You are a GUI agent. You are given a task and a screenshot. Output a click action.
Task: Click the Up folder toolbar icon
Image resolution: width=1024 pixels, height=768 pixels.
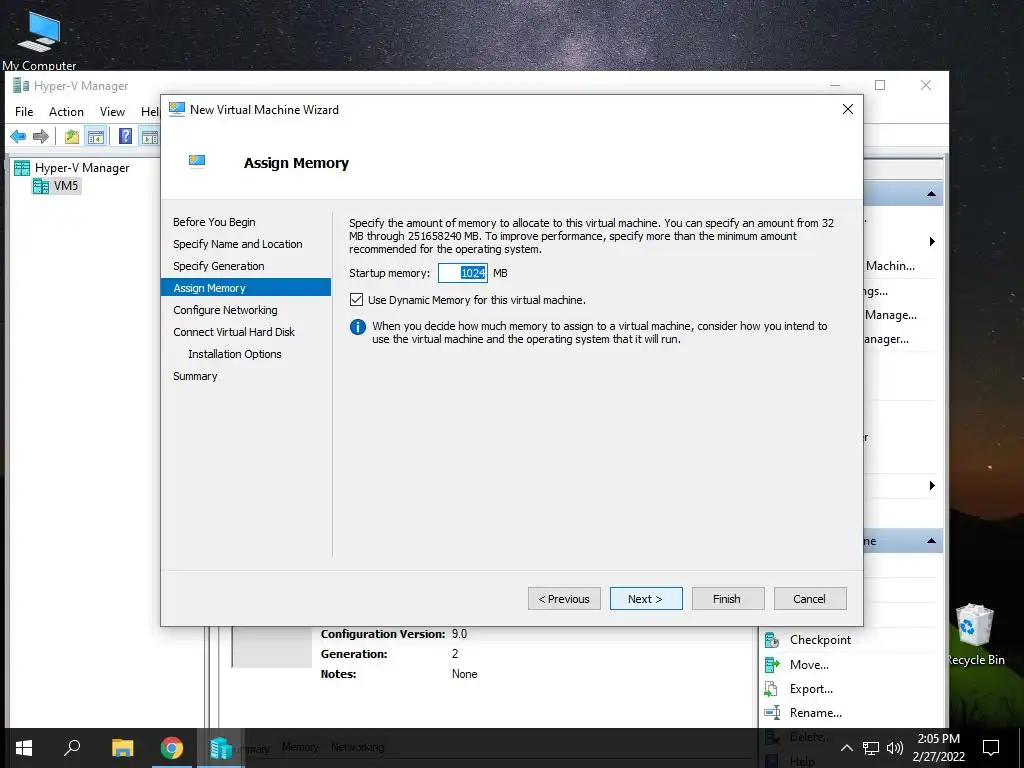pyautogui.click(x=72, y=136)
